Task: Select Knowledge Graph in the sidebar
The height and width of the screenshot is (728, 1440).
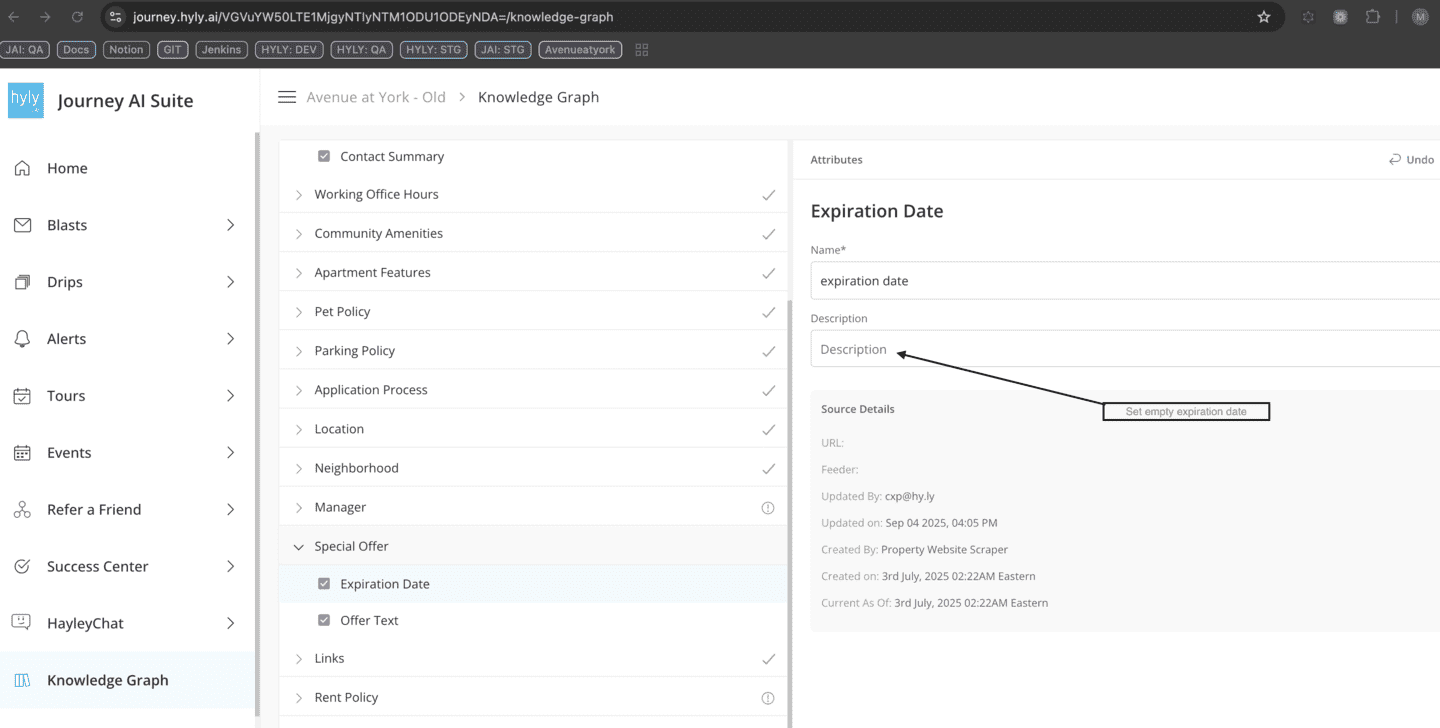Action: point(107,680)
